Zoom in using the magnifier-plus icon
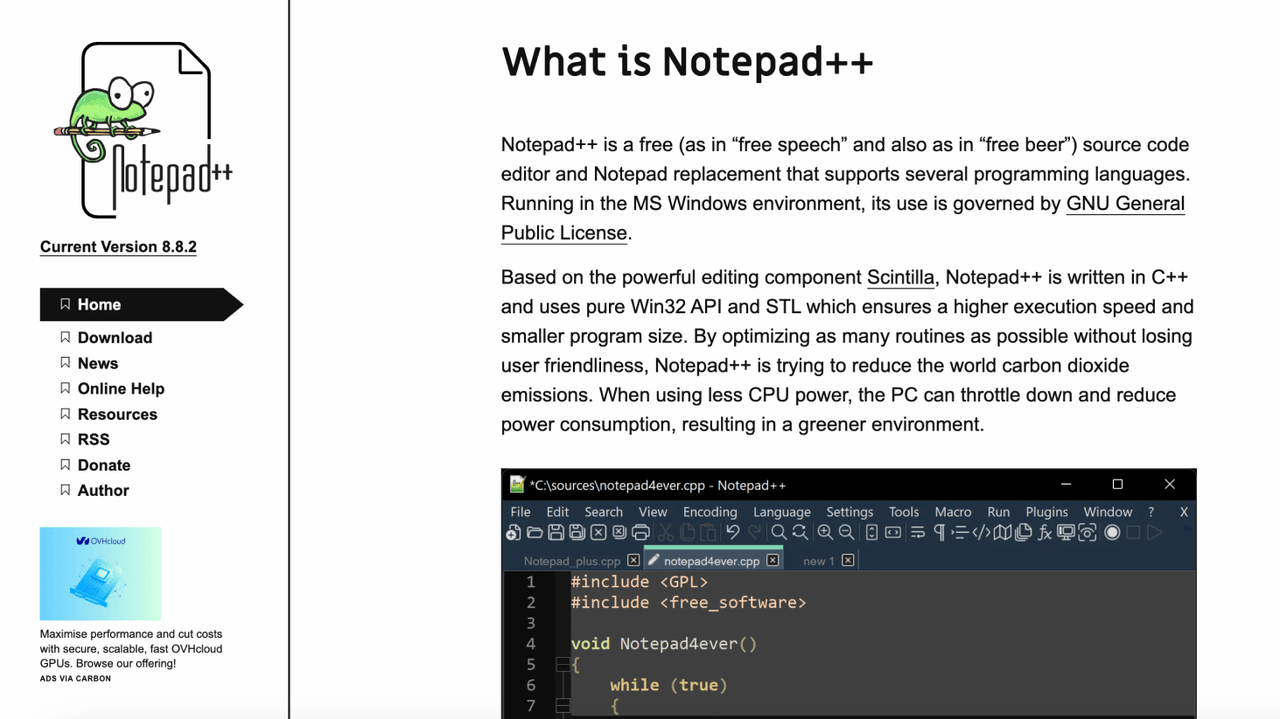Screen dimensions: 1280x719 (x=826, y=533)
